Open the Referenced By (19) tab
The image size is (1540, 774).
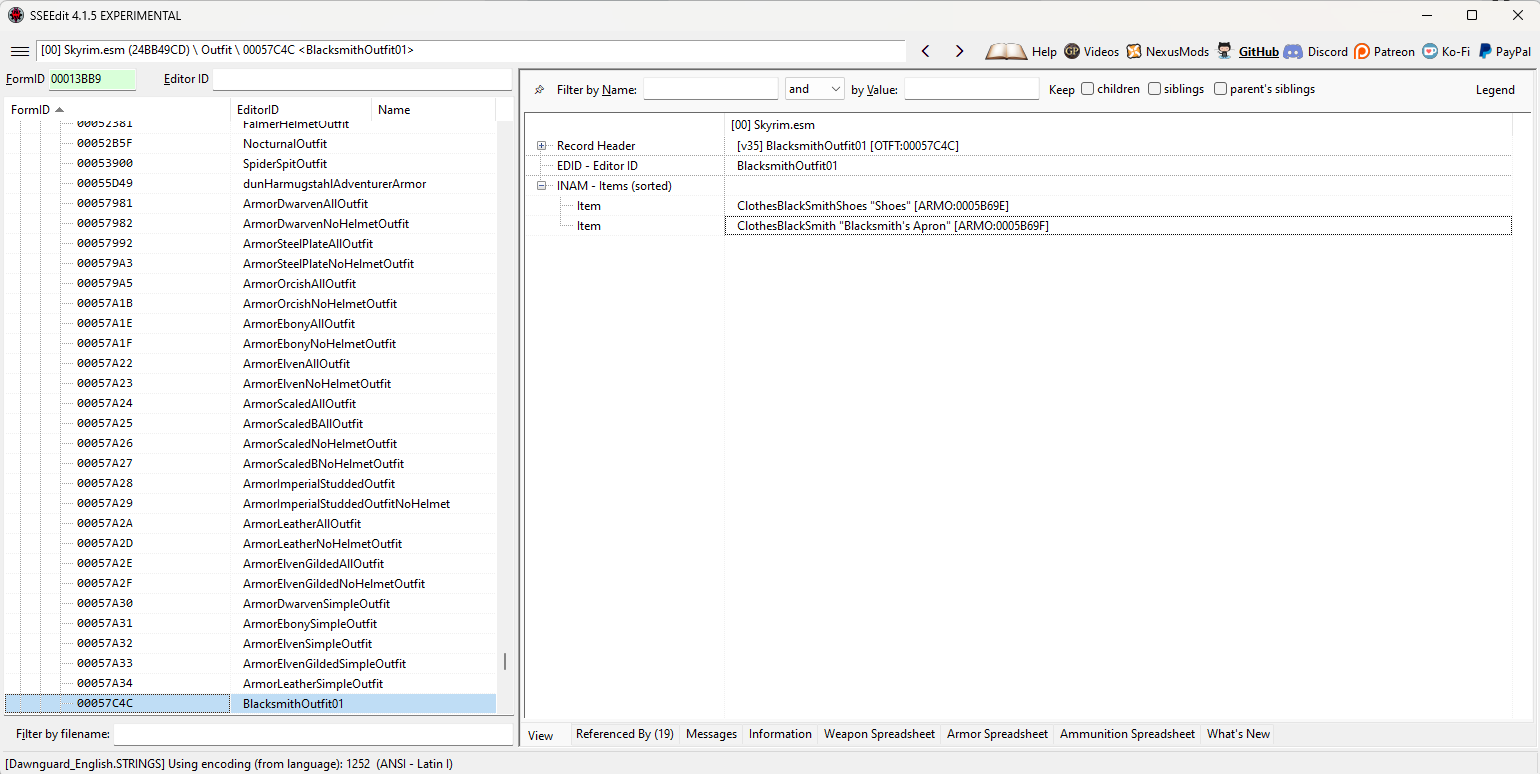coord(625,734)
